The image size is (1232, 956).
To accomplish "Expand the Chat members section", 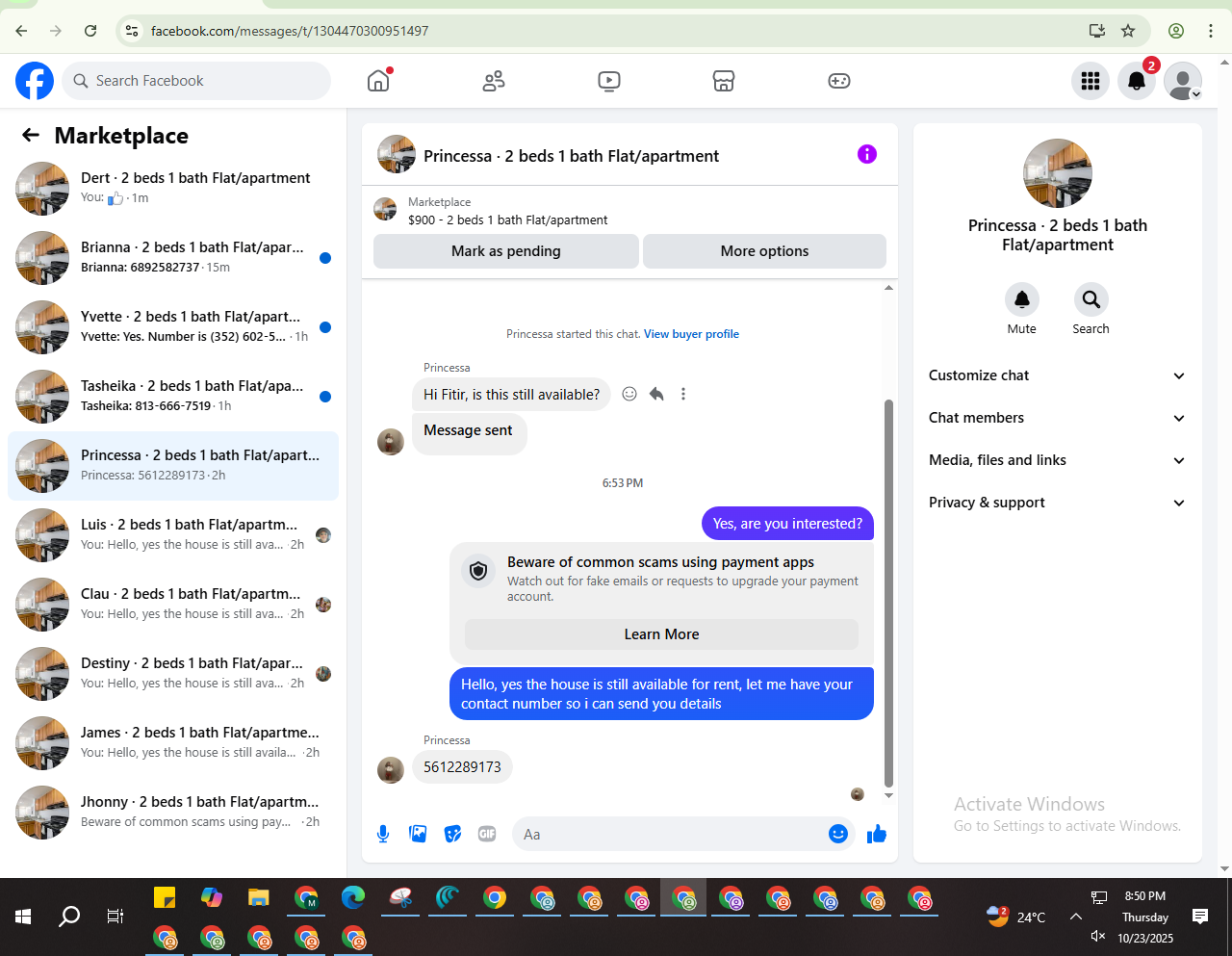I will point(1057,418).
